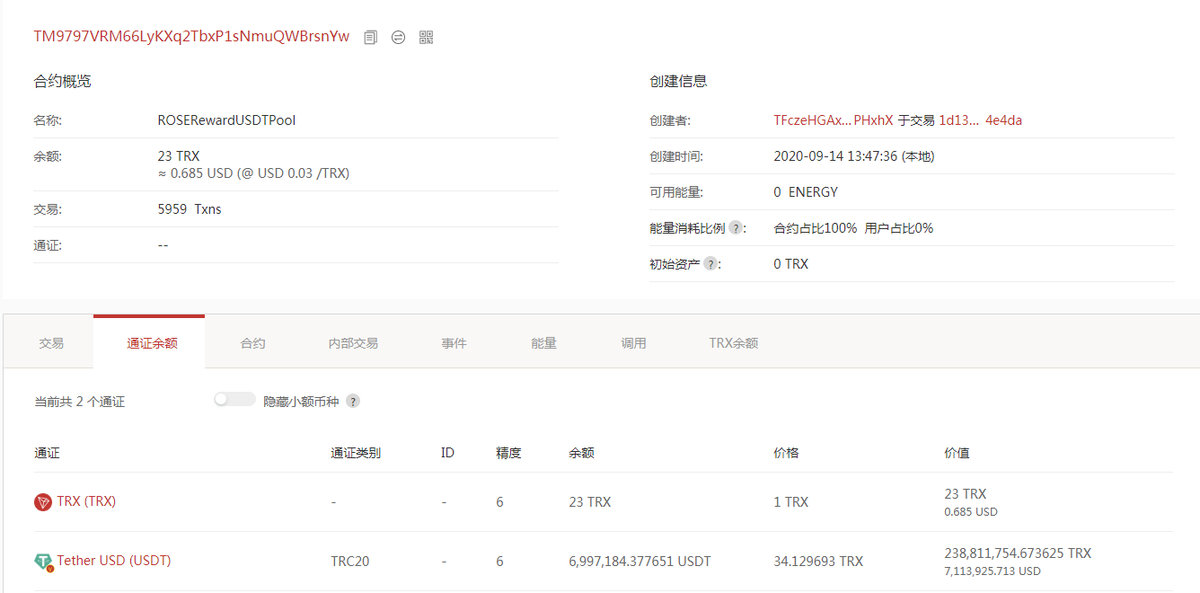Open creation transaction 1d13...4e4da link
The height and width of the screenshot is (593, 1200).
pos(980,120)
